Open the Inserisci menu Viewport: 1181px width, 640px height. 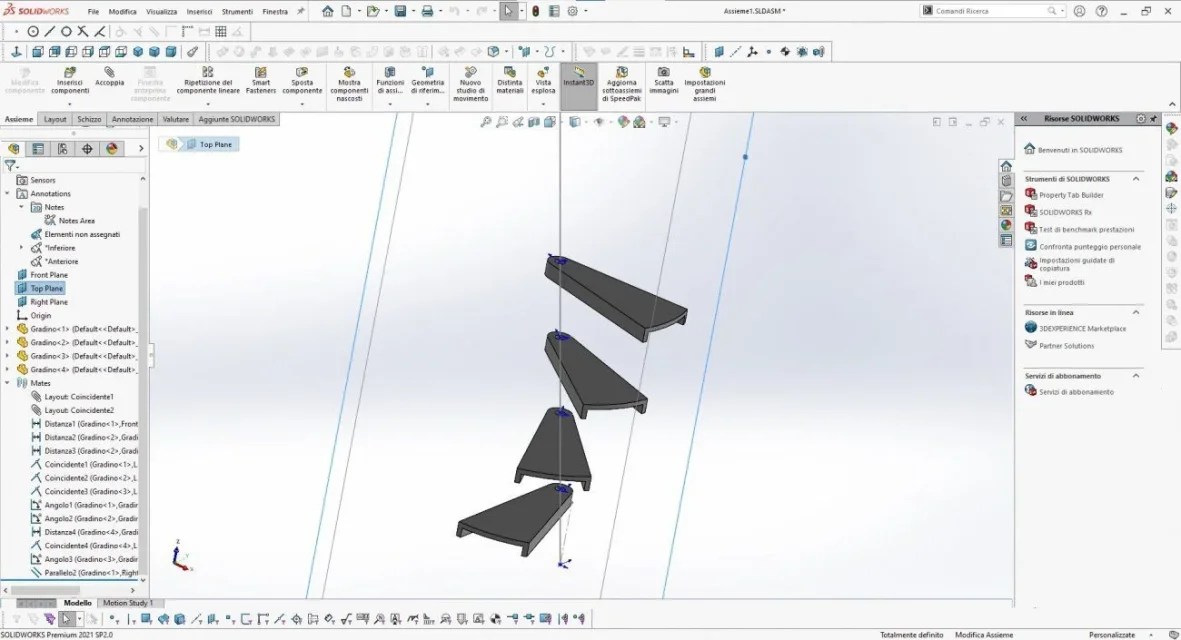point(200,11)
